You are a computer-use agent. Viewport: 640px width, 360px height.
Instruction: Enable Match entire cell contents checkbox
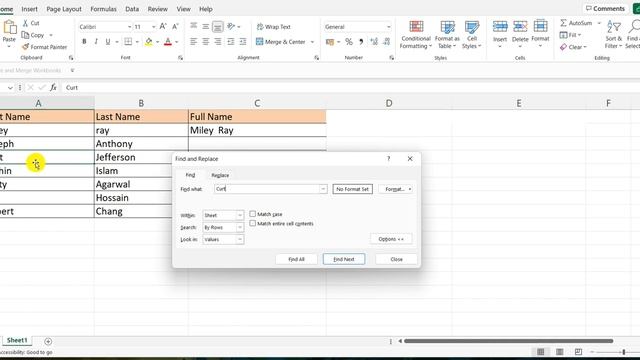pos(253,223)
